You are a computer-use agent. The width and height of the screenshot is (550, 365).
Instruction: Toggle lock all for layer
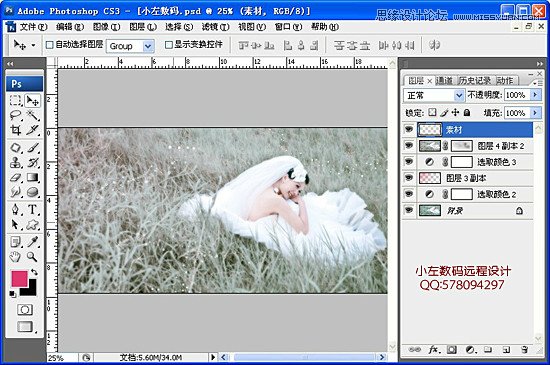(467, 113)
